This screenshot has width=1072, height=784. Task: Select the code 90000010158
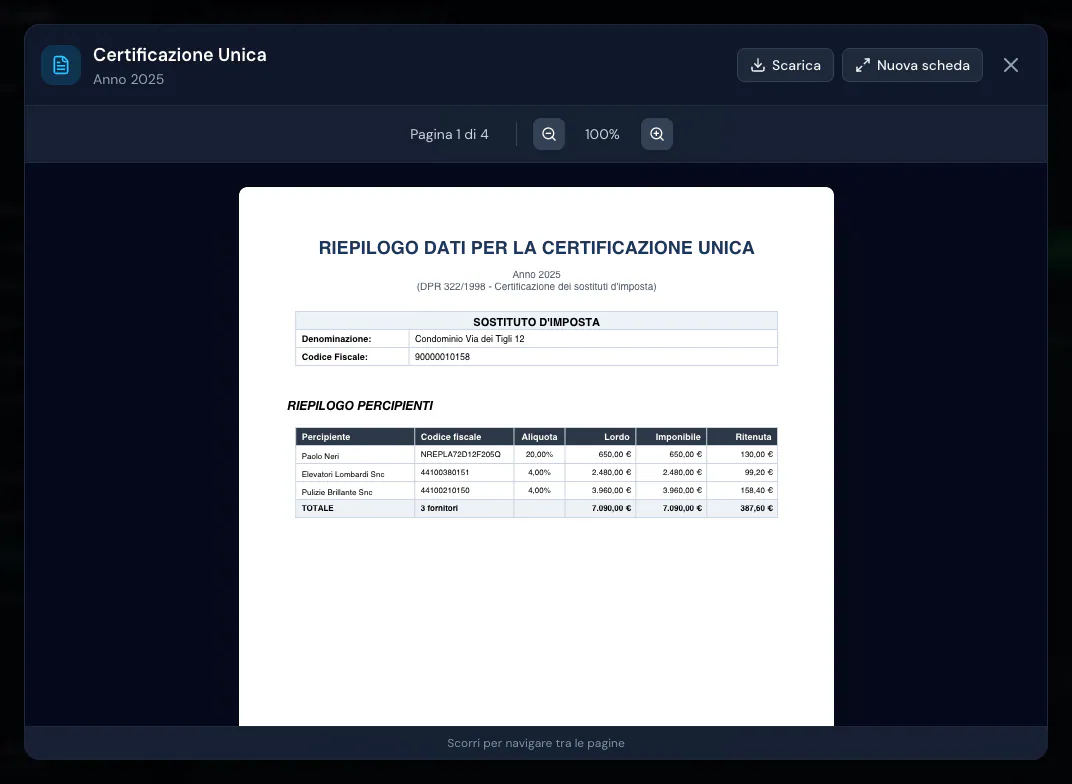[x=442, y=357]
